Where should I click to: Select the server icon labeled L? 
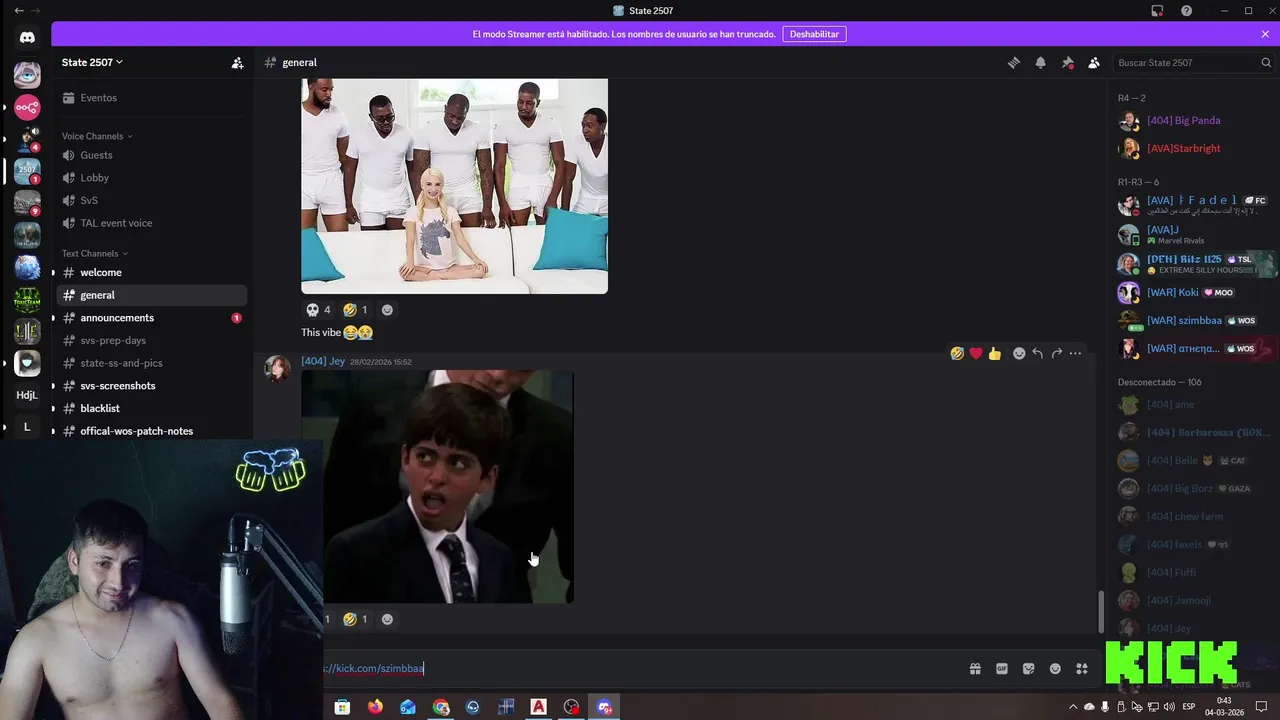pos(27,427)
